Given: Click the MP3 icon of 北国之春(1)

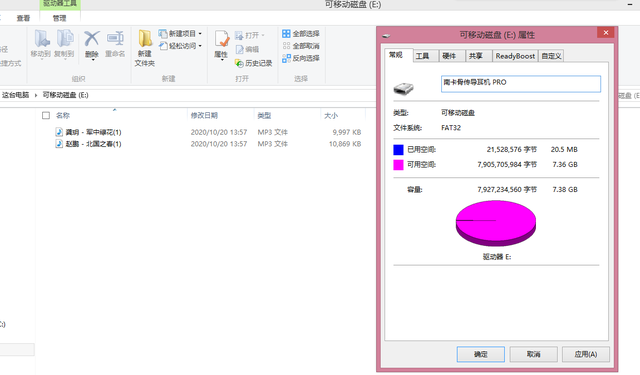Looking at the screenshot, I should 59,144.
